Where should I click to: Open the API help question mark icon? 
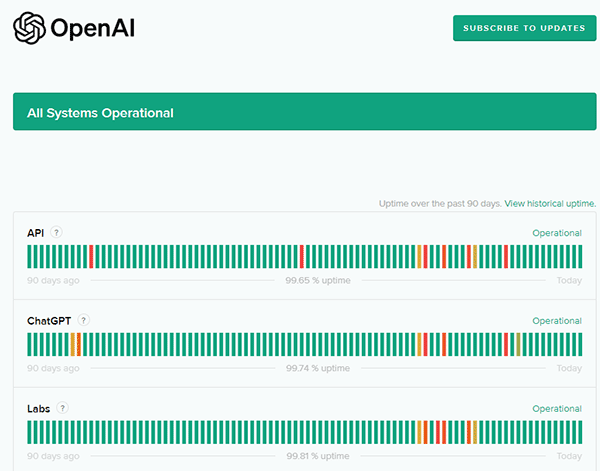tap(56, 232)
